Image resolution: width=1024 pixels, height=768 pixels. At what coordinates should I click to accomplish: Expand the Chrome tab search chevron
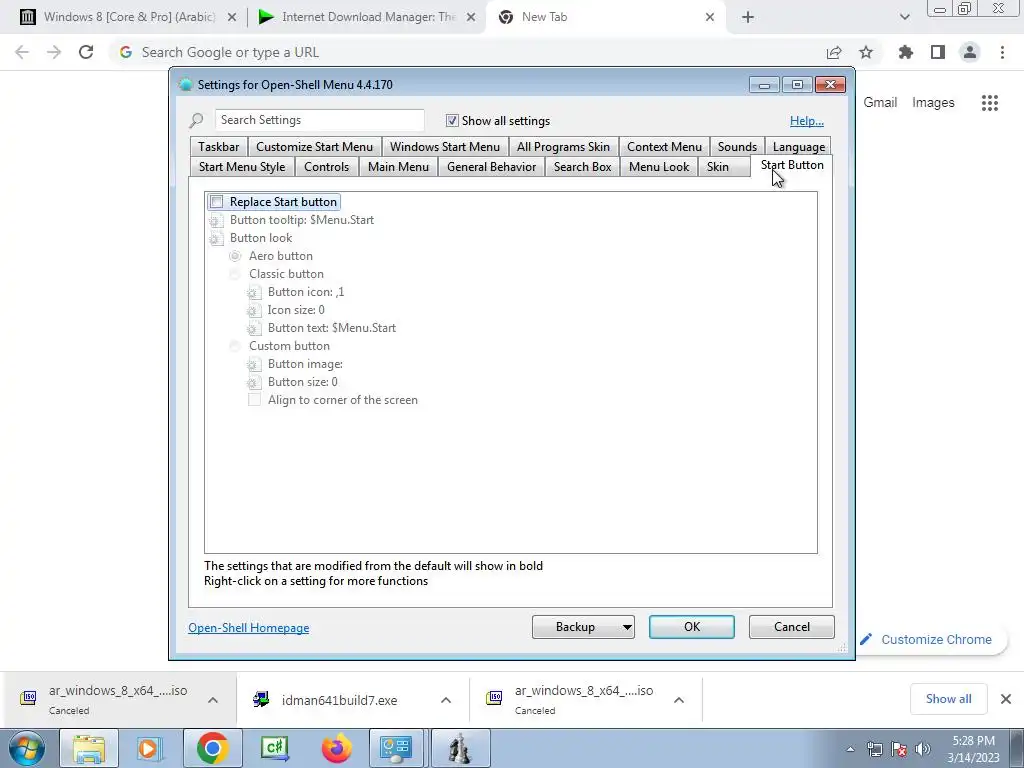904,17
